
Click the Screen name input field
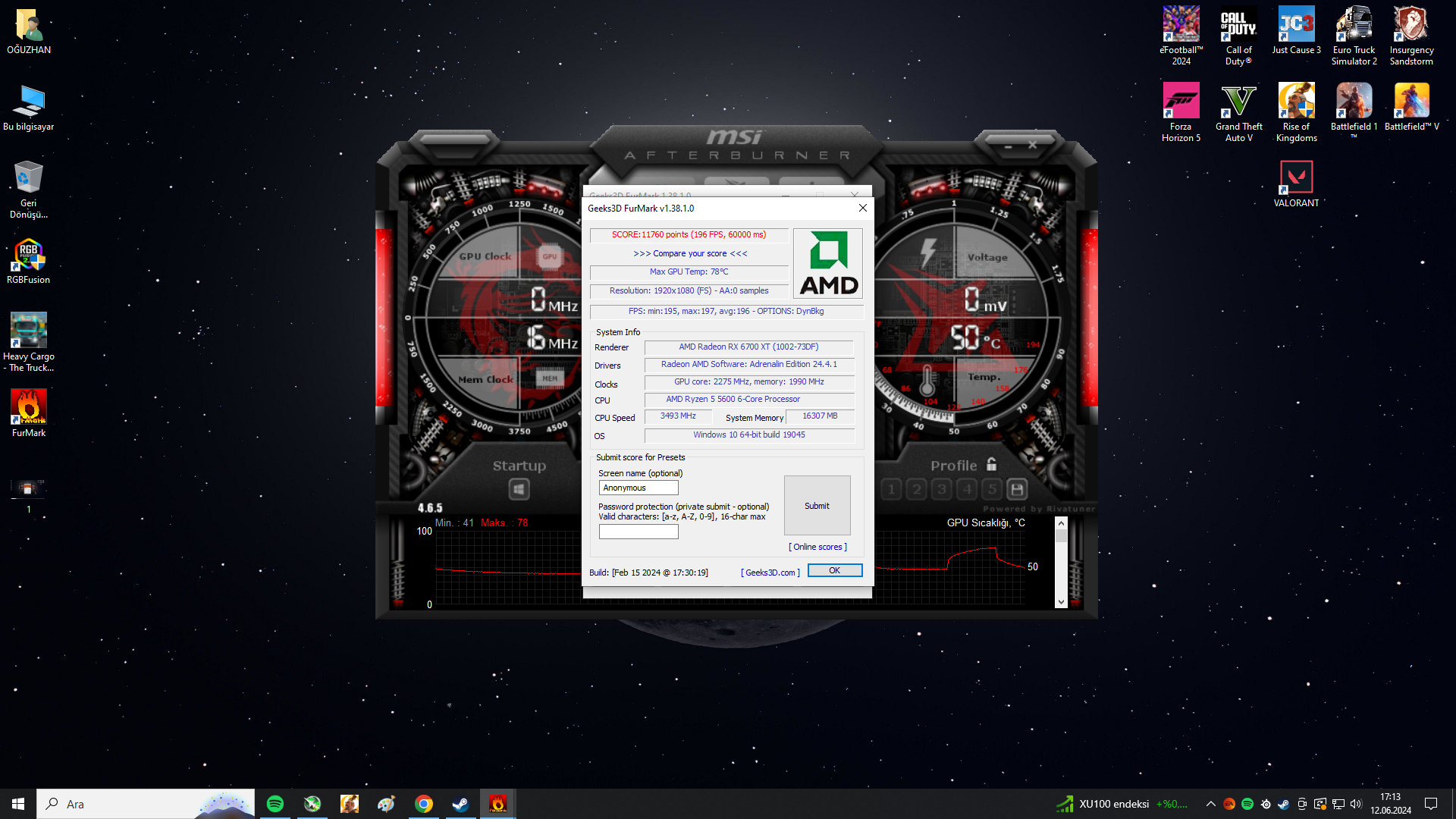point(639,488)
